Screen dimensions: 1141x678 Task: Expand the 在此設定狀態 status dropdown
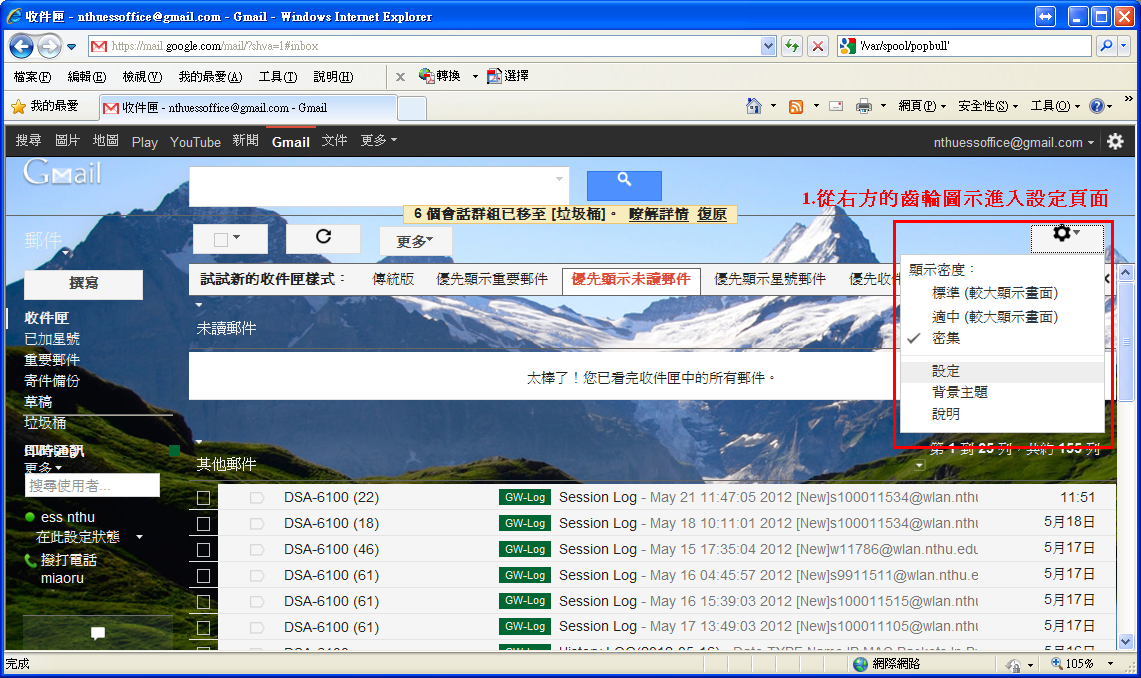coord(139,538)
